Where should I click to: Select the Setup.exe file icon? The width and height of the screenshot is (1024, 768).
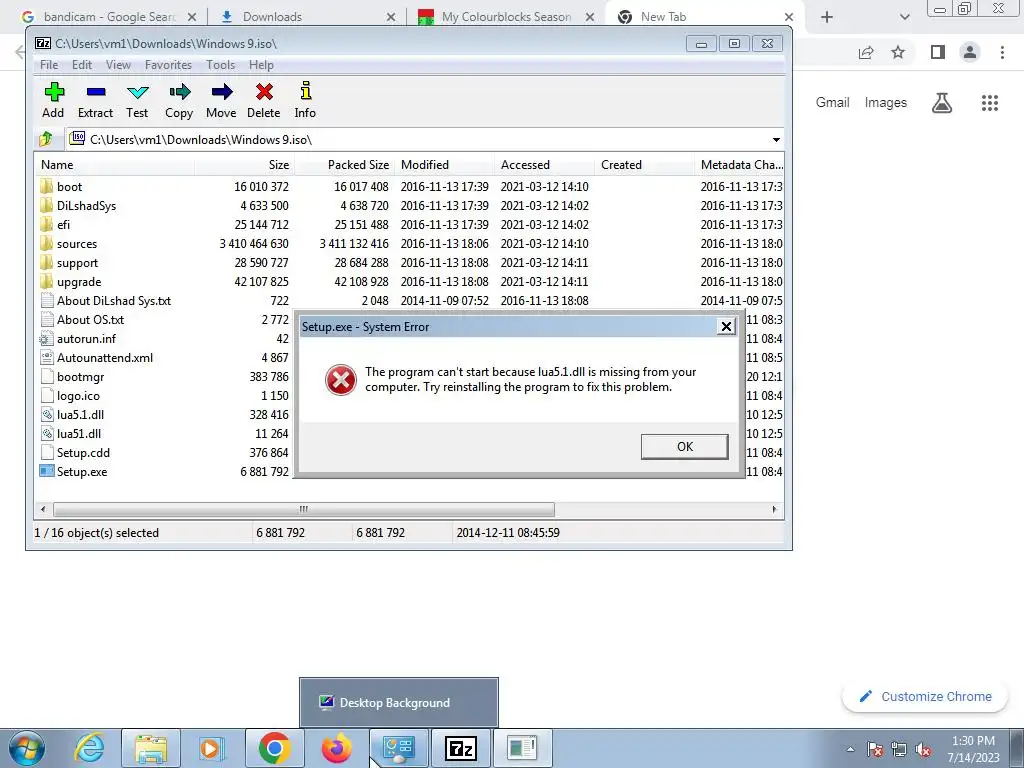[x=46, y=472]
